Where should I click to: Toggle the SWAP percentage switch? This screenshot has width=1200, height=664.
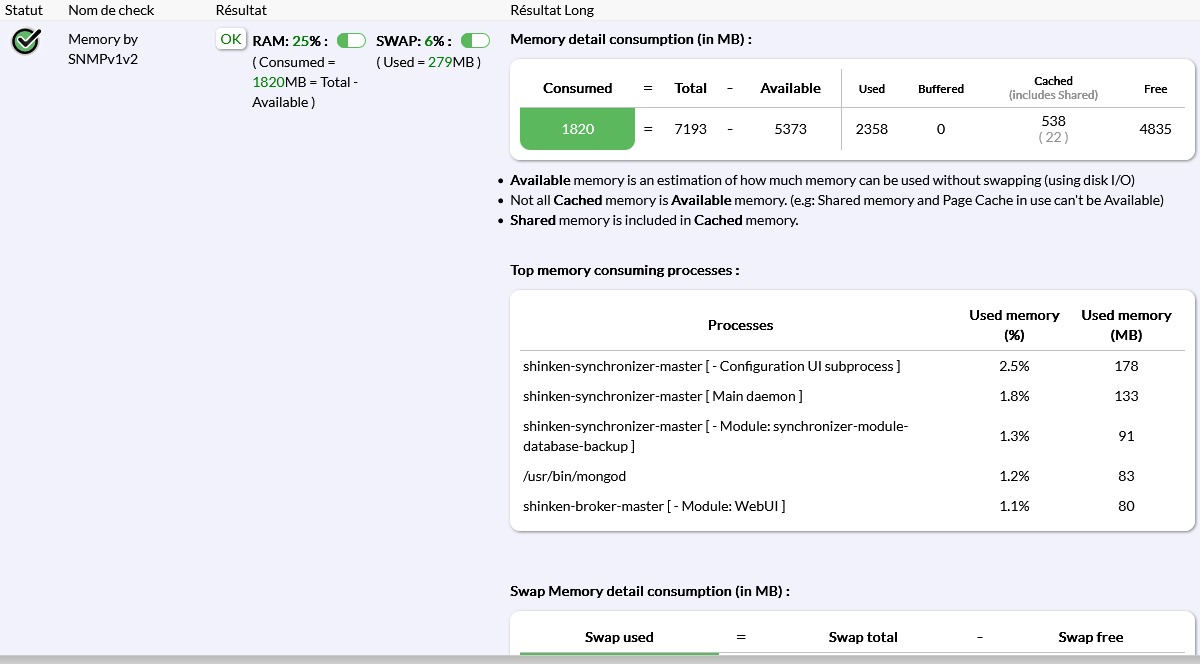click(475, 41)
